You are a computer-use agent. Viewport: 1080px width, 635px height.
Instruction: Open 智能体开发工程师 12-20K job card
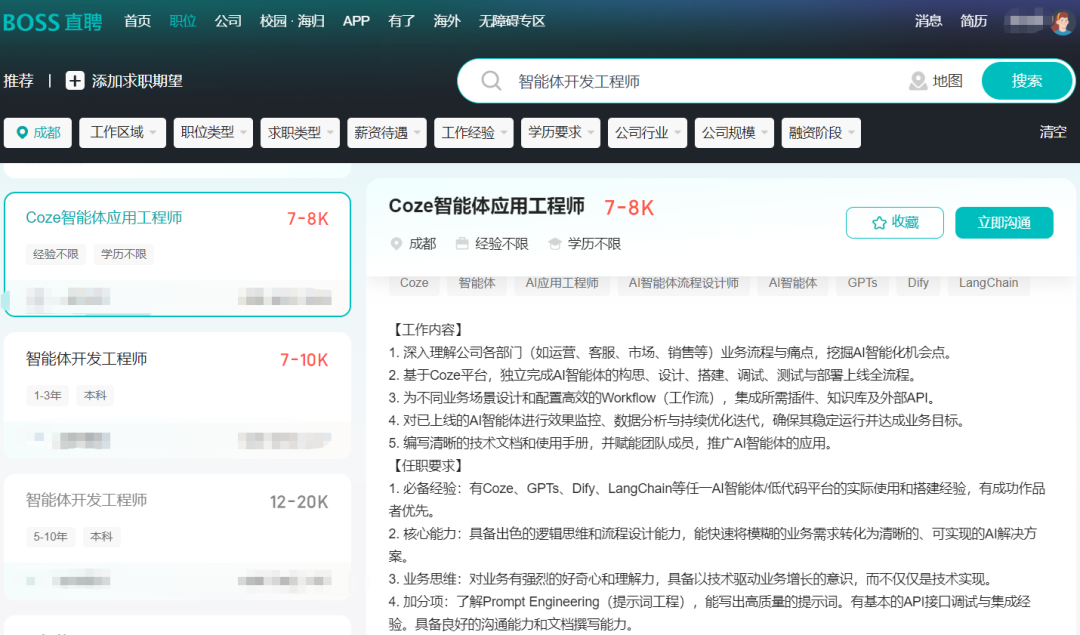tap(178, 537)
